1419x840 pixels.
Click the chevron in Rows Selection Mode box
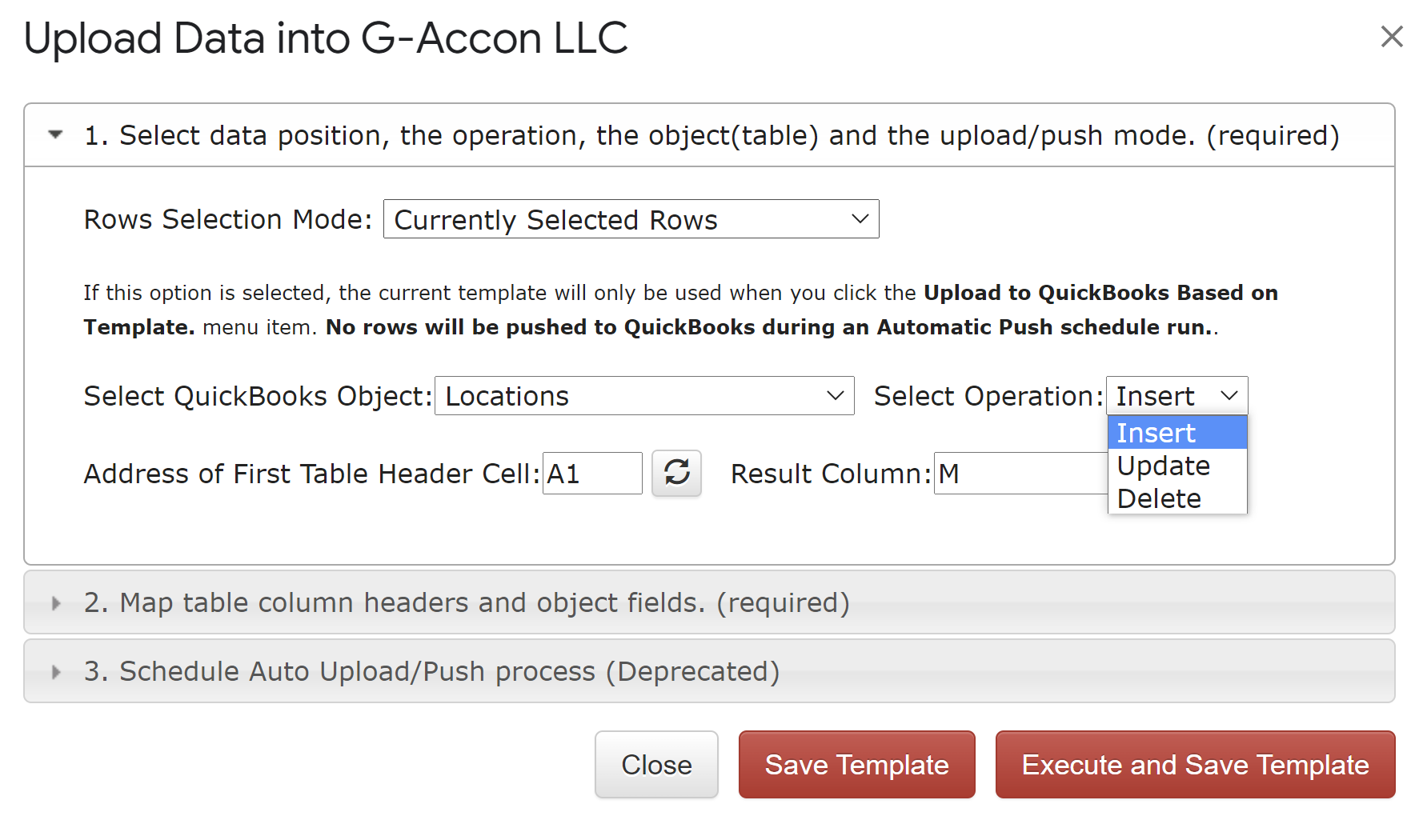[x=860, y=219]
